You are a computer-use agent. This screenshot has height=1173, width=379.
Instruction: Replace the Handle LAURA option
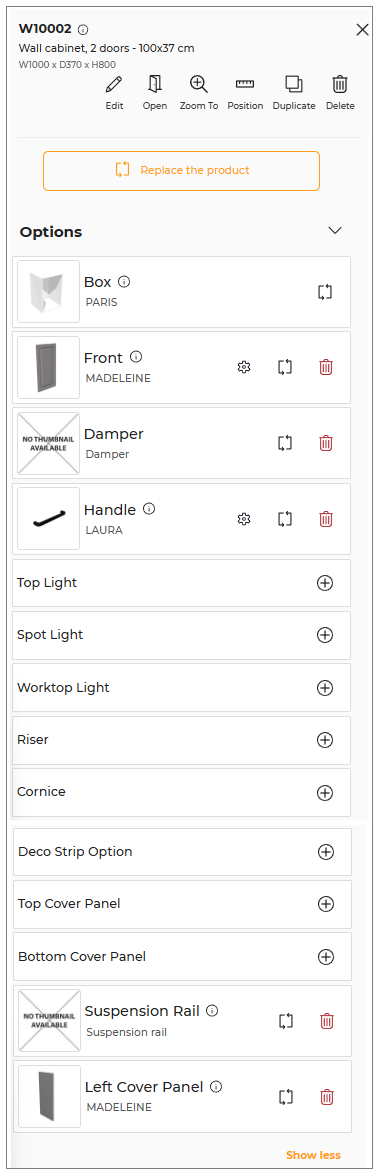285,518
